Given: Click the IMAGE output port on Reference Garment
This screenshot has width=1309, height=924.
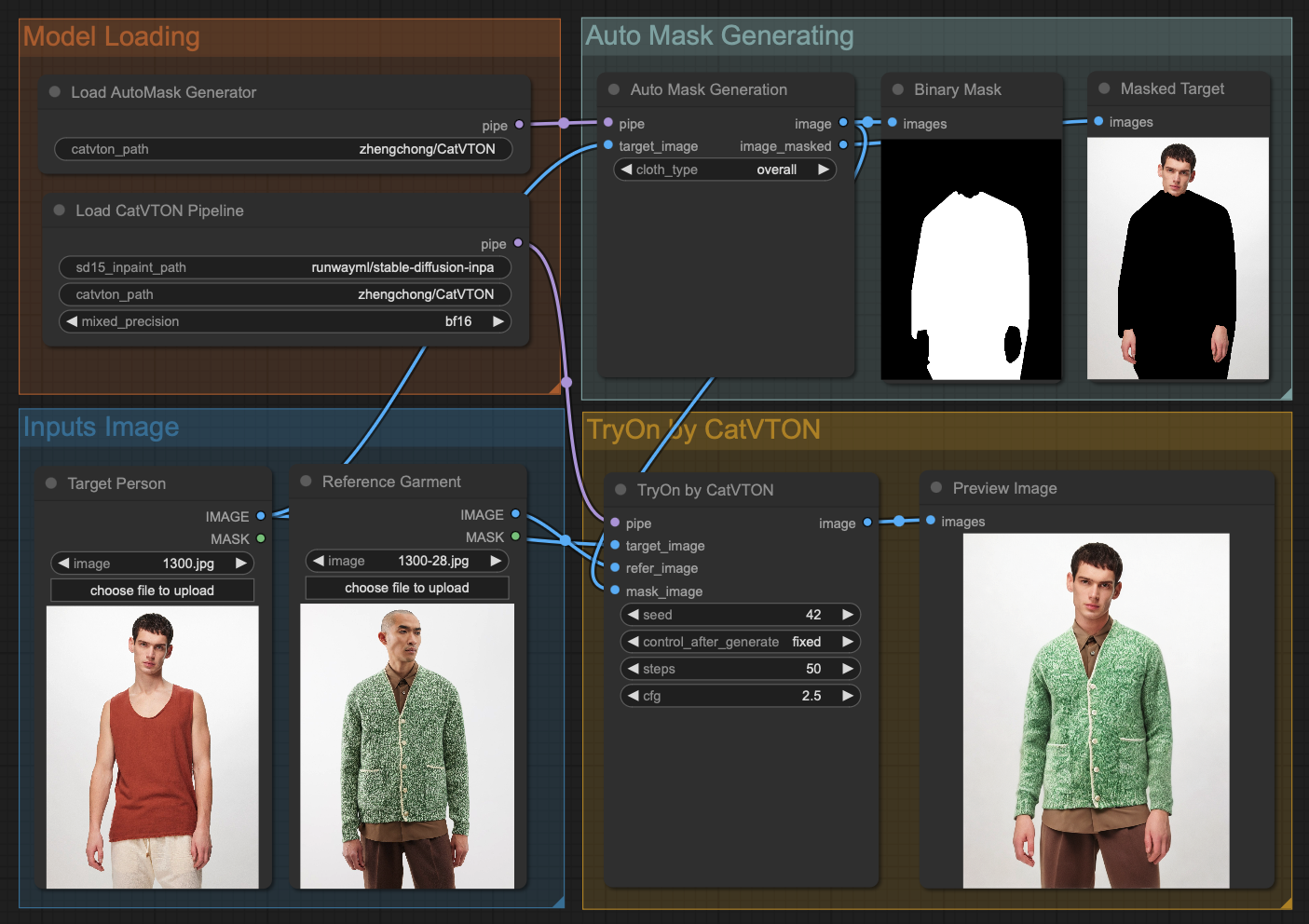Looking at the screenshot, I should pyautogui.click(x=515, y=514).
